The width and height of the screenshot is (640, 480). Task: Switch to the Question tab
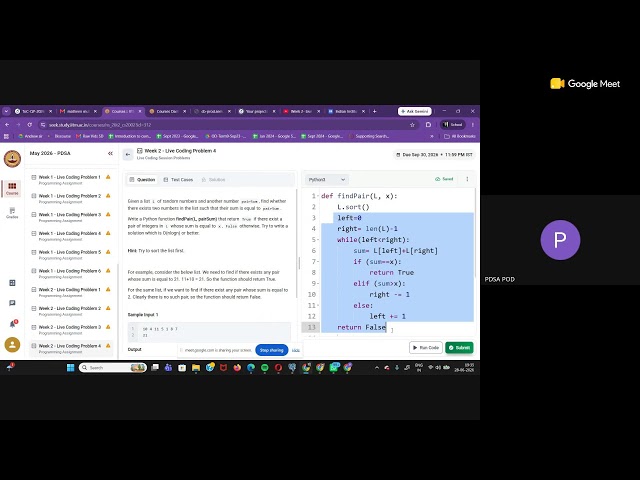click(142, 180)
